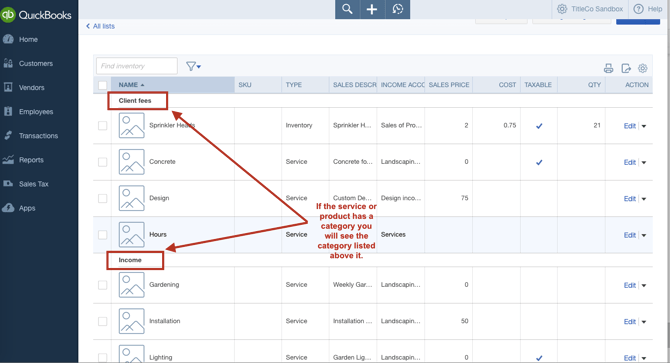Image resolution: width=670 pixels, height=363 pixels.
Task: Open the filter funnel dropdown
Action: pyautogui.click(x=193, y=66)
